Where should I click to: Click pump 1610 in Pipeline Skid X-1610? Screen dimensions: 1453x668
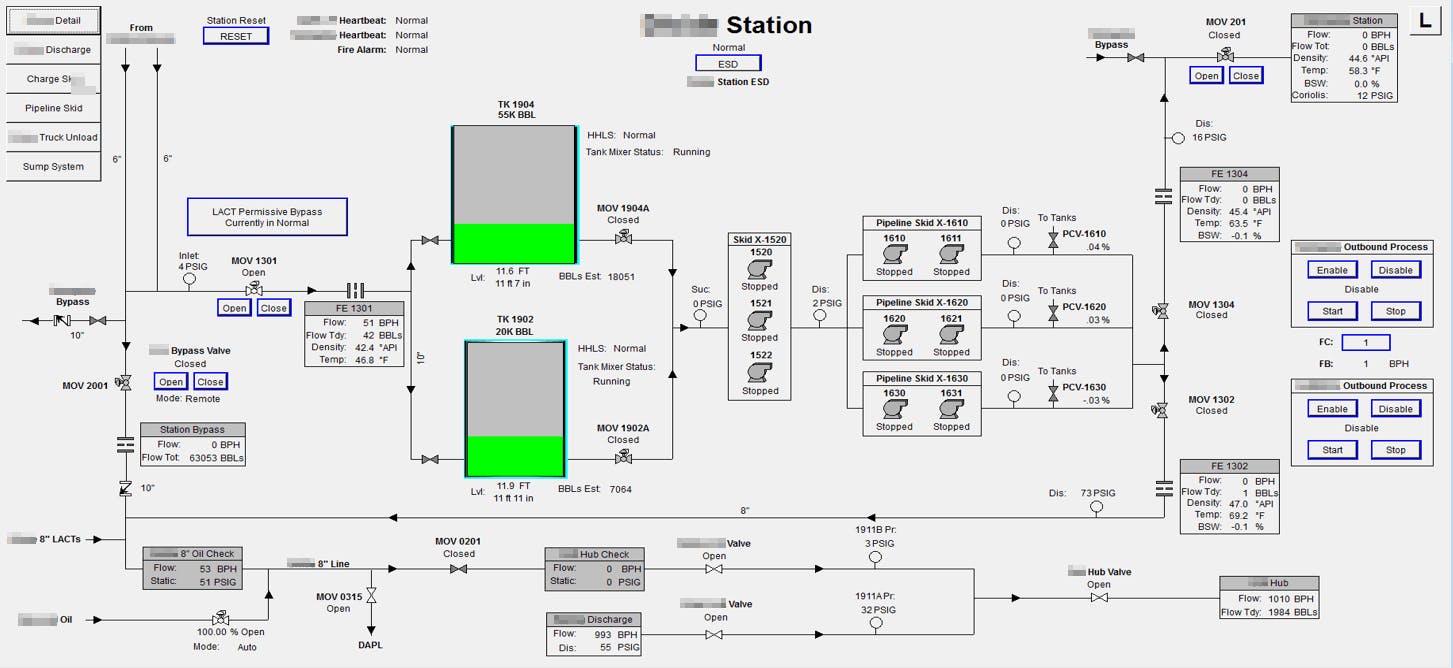click(892, 254)
